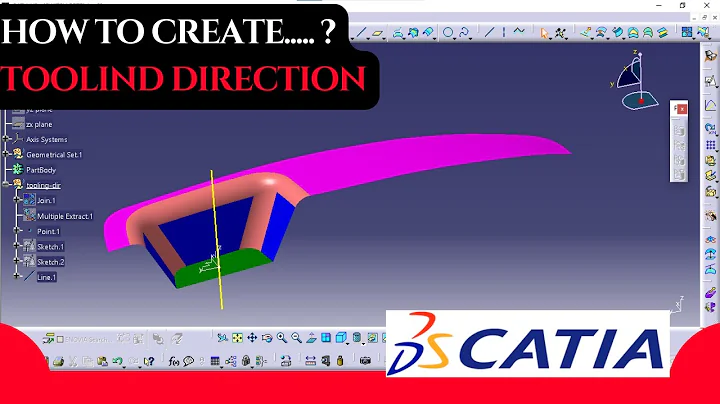This screenshot has height=404, width=720.
Task: Choose the Circle tool icon
Action: (x=448, y=32)
